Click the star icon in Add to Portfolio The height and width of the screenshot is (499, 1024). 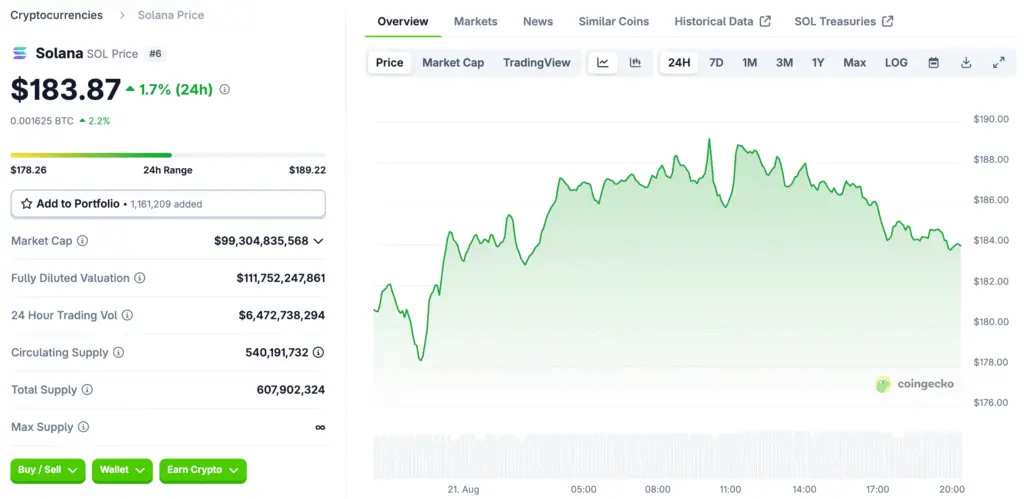[x=27, y=204]
